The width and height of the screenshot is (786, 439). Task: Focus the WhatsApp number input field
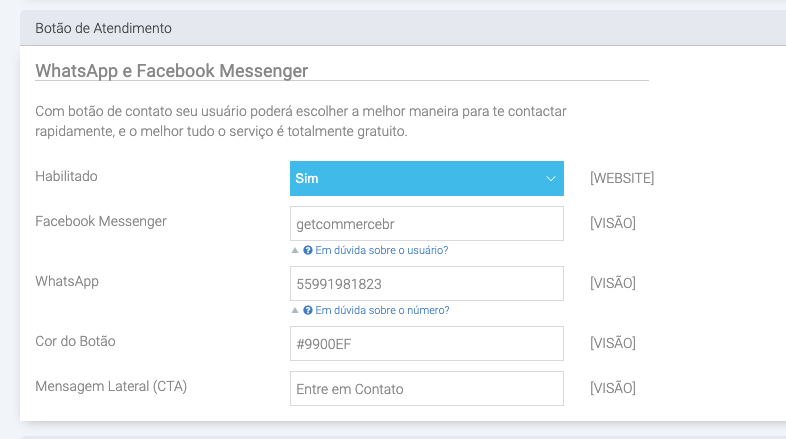pyautogui.click(x=426, y=284)
